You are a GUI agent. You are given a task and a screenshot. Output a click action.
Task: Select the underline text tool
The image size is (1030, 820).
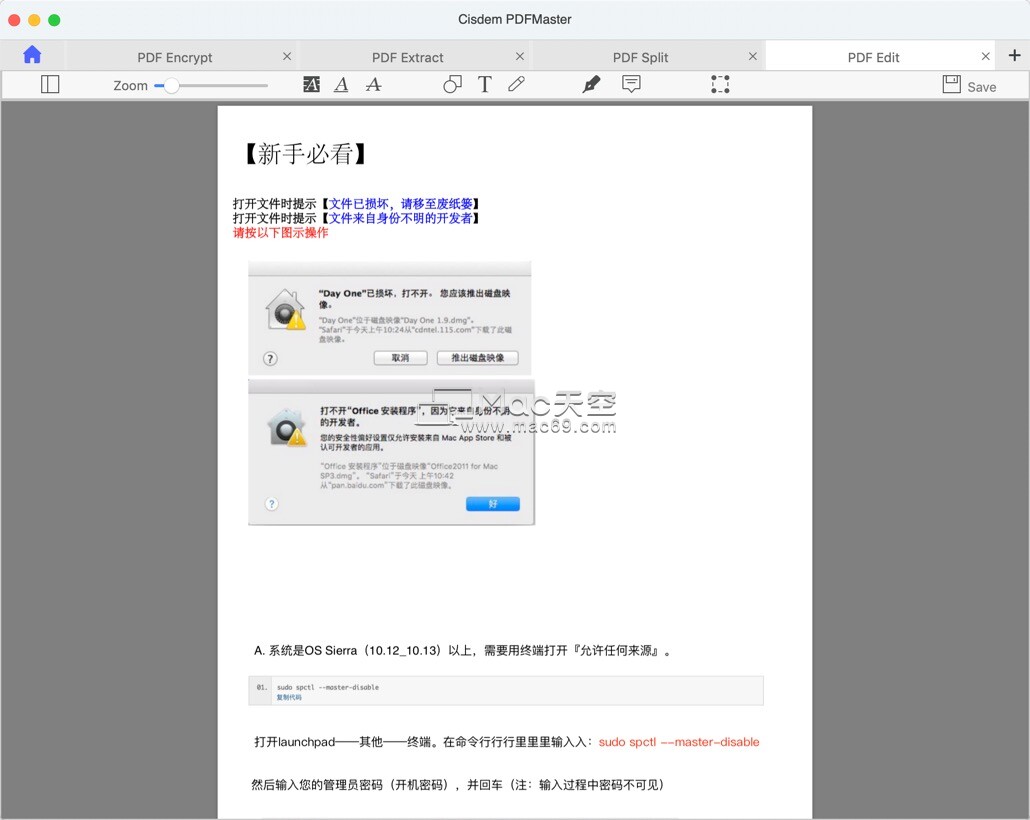tap(341, 84)
